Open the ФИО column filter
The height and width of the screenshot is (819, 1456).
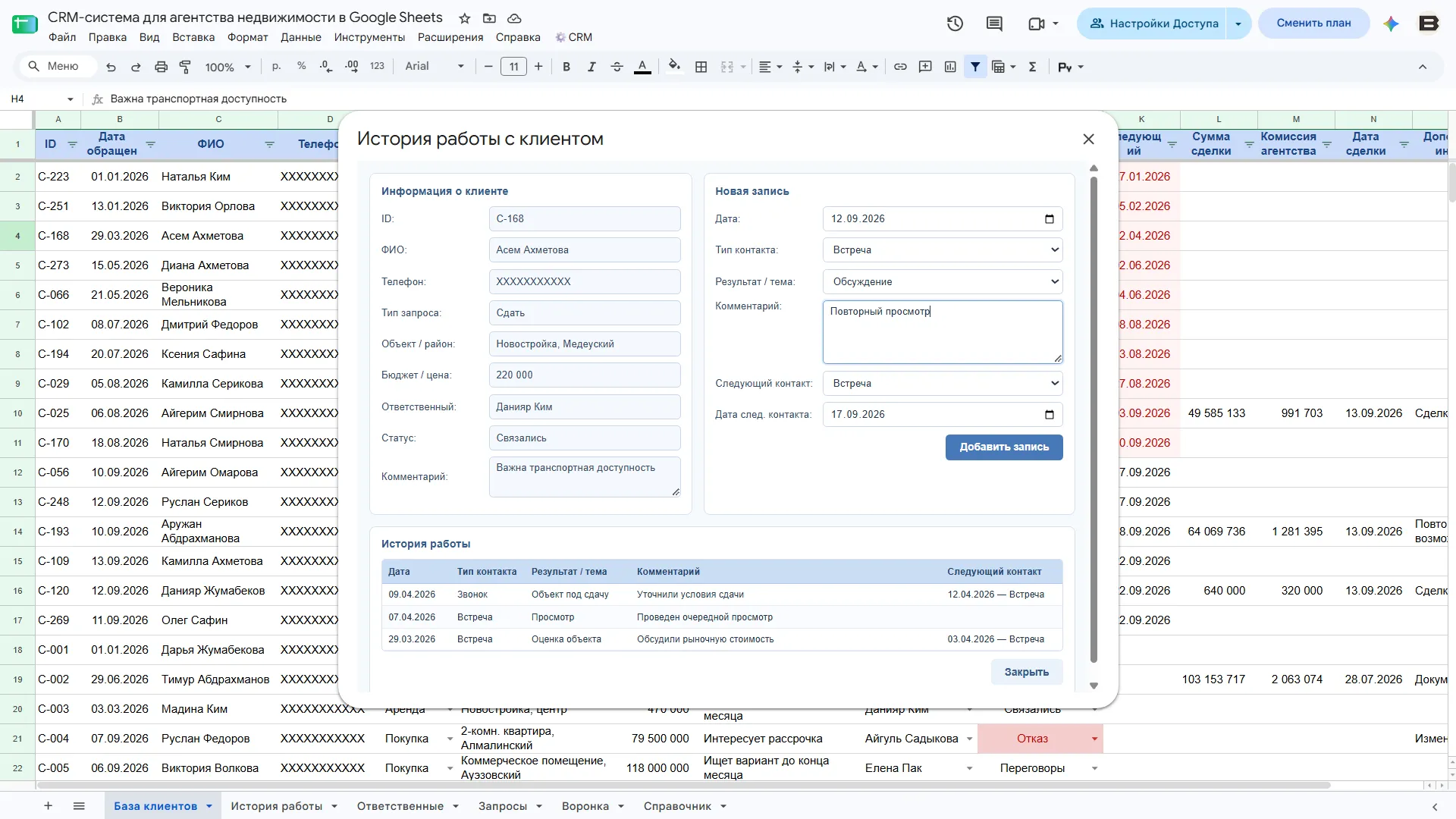pyautogui.click(x=269, y=144)
